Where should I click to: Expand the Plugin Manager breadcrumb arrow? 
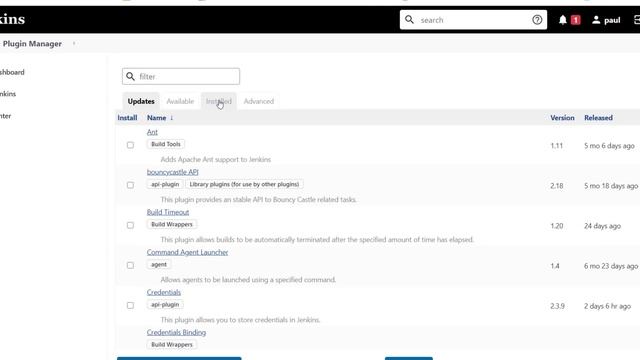[74, 43]
